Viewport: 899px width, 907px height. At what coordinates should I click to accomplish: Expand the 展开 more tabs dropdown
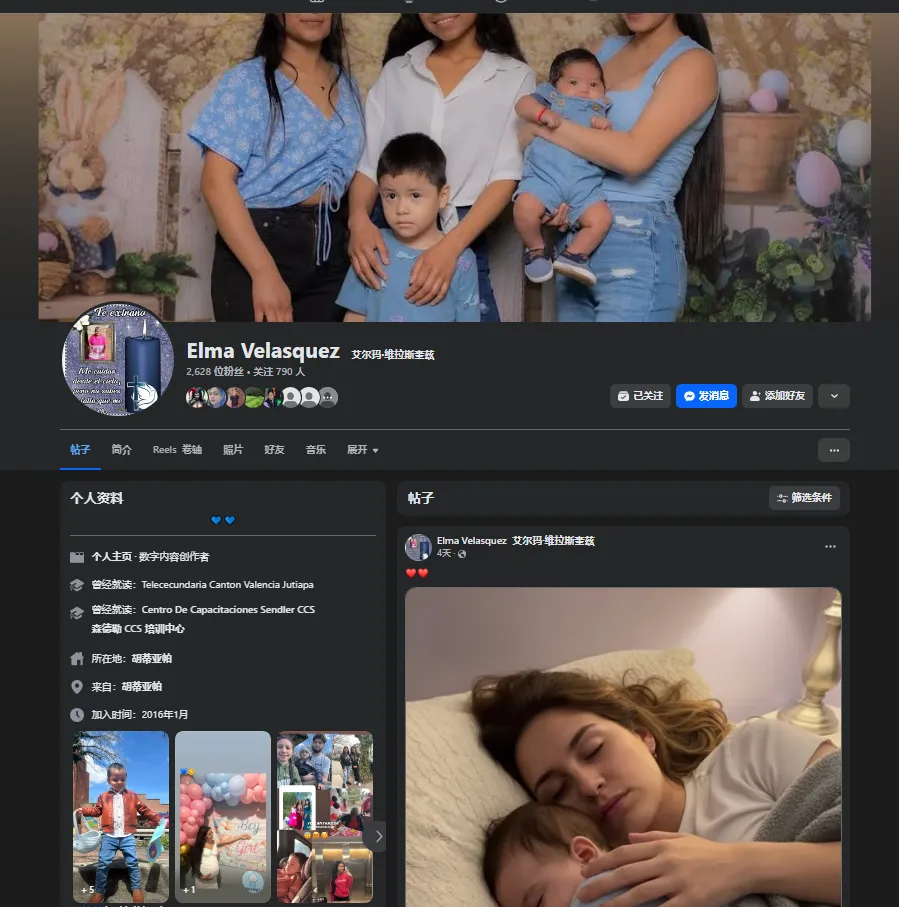(362, 450)
